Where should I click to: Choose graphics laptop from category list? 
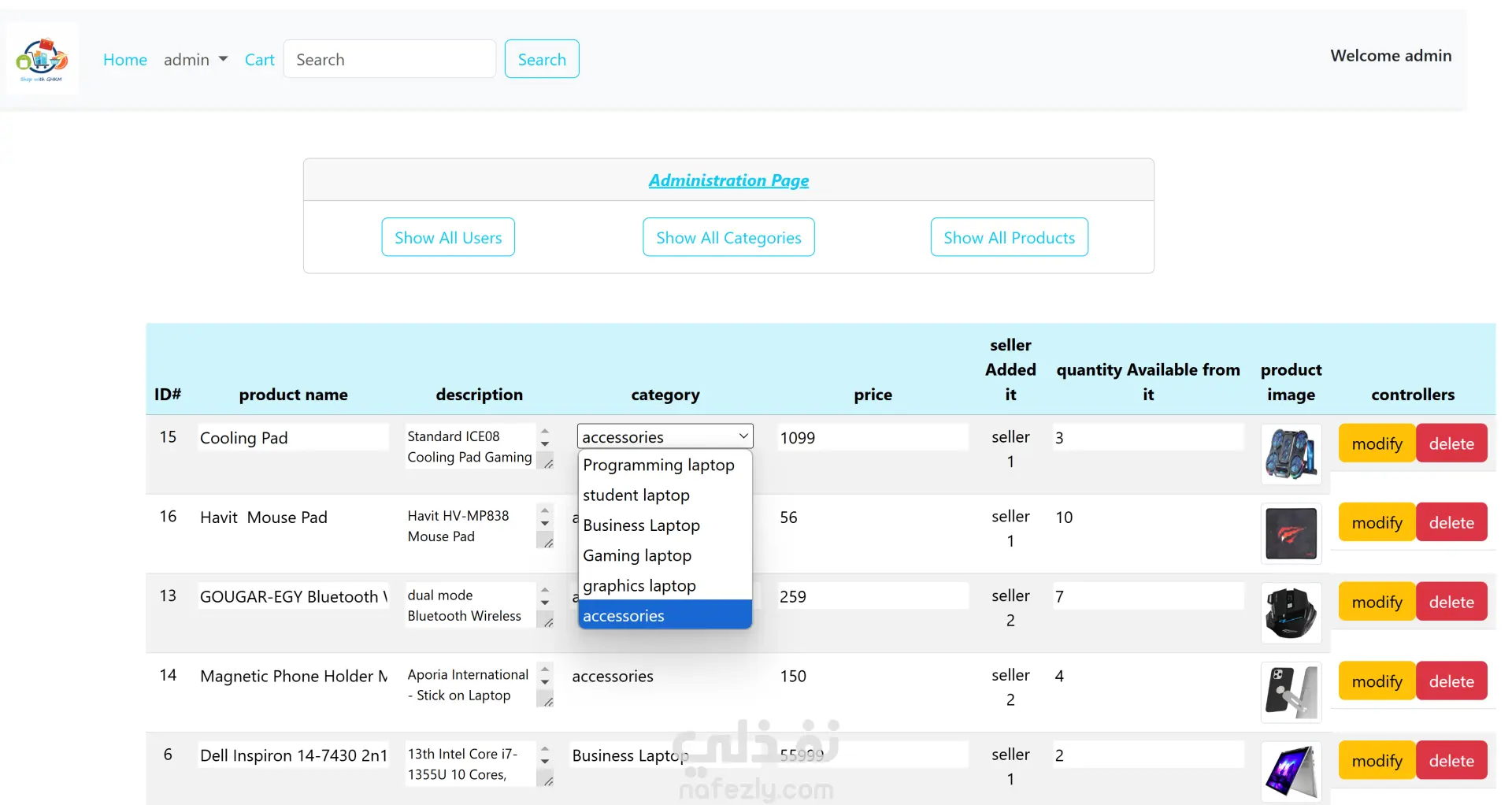665,585
